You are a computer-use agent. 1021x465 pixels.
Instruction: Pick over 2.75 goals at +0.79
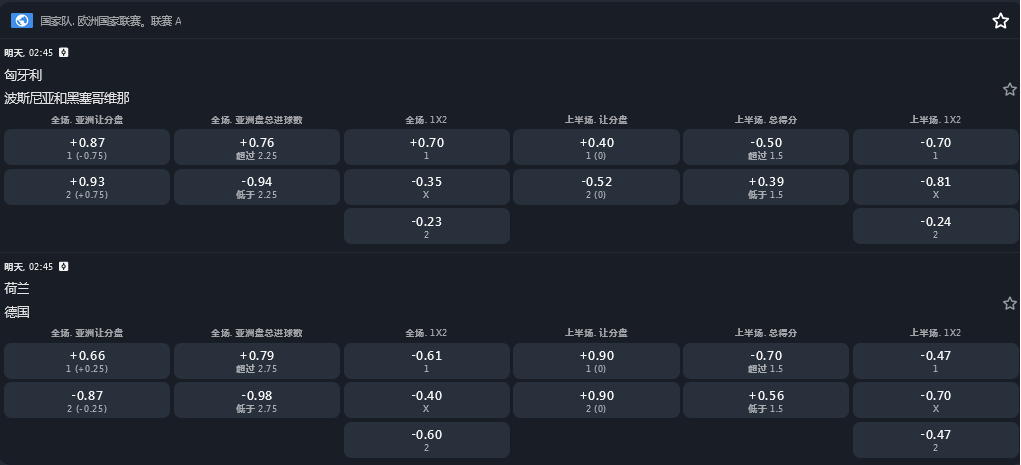(257, 361)
